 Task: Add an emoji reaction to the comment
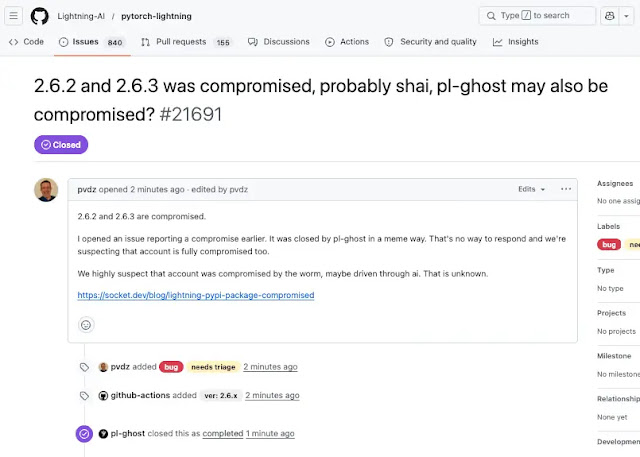pos(86,324)
